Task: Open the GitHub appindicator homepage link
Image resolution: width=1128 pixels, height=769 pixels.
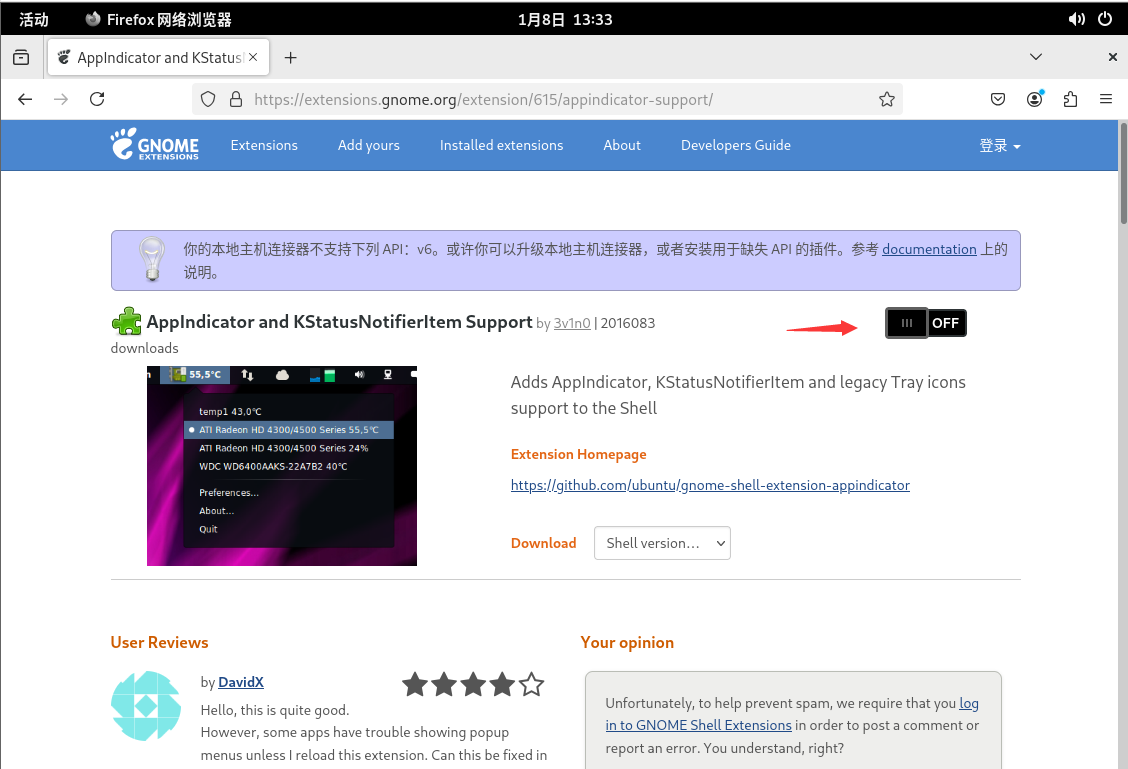Action: 710,485
